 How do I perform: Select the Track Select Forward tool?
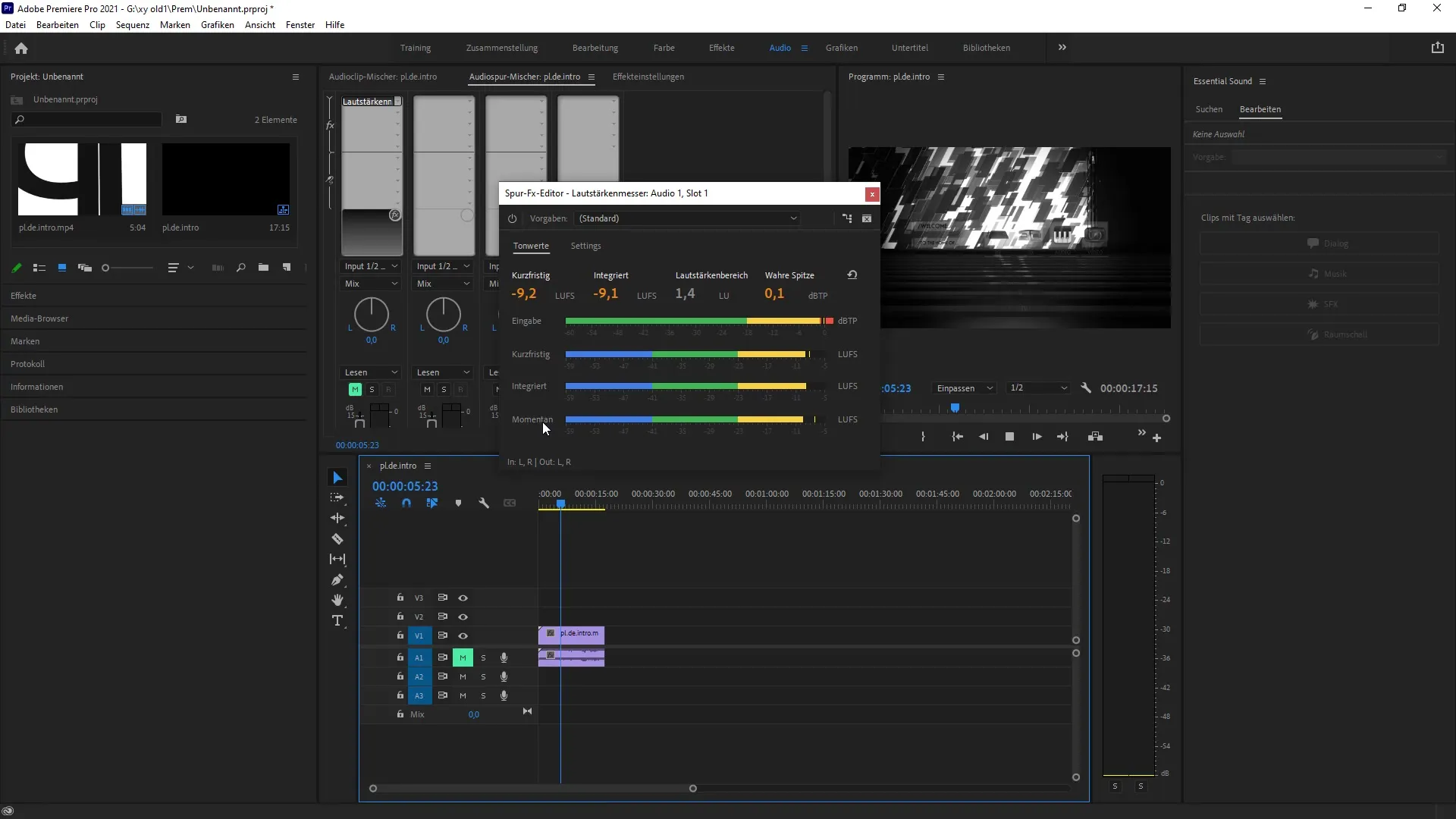point(337,497)
